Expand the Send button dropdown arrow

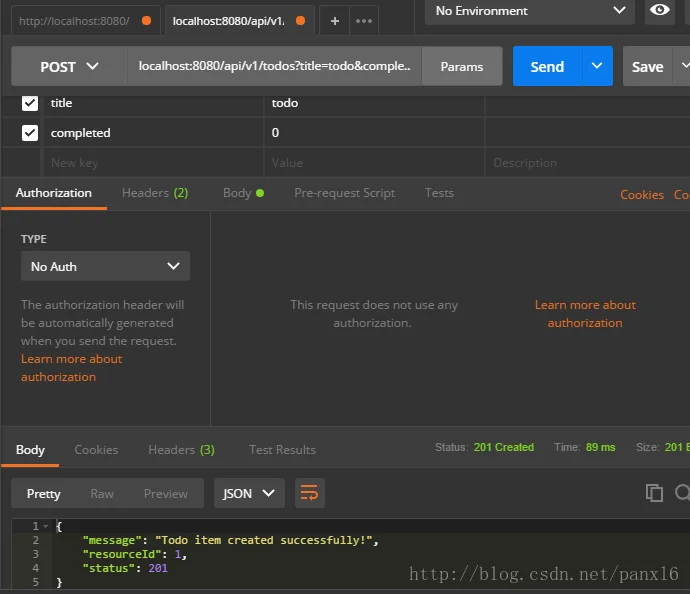[x=597, y=66]
